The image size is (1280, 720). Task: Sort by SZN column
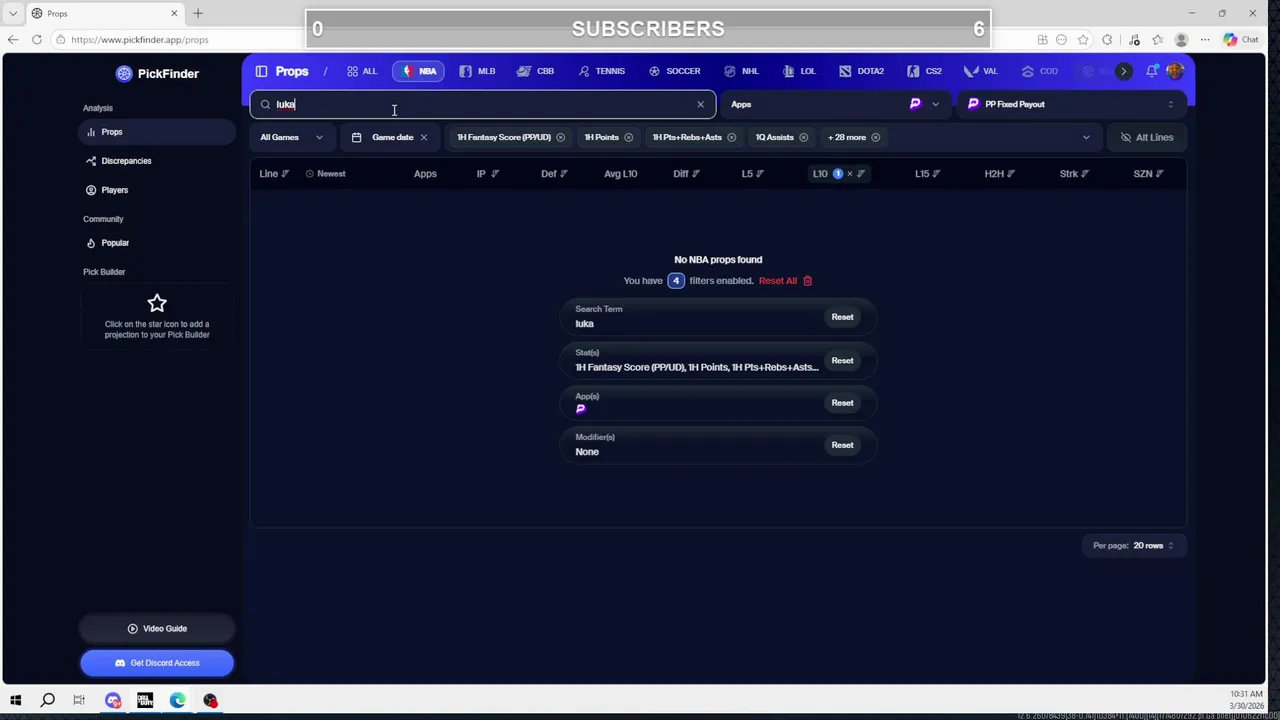(x=1148, y=174)
